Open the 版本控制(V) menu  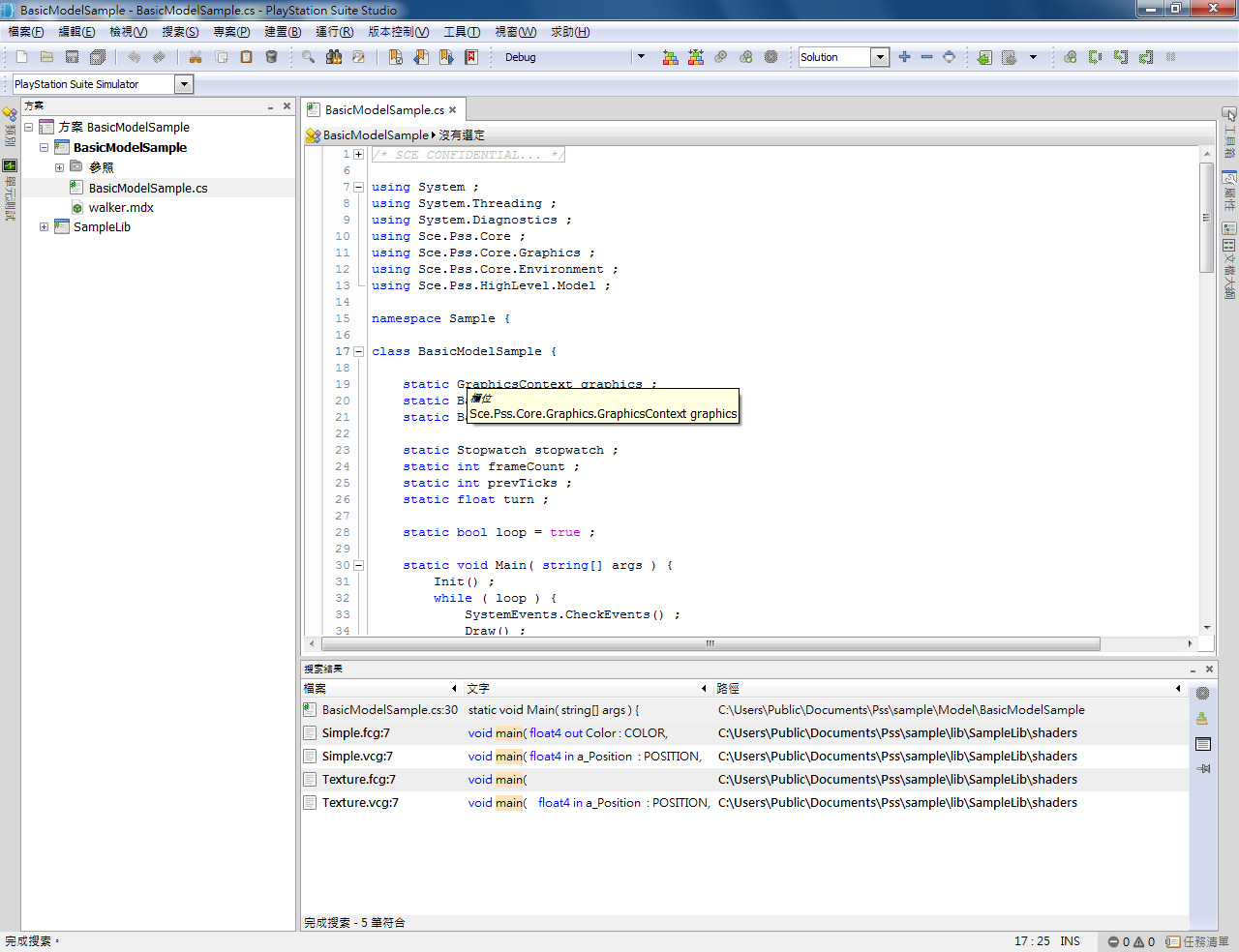tap(399, 32)
